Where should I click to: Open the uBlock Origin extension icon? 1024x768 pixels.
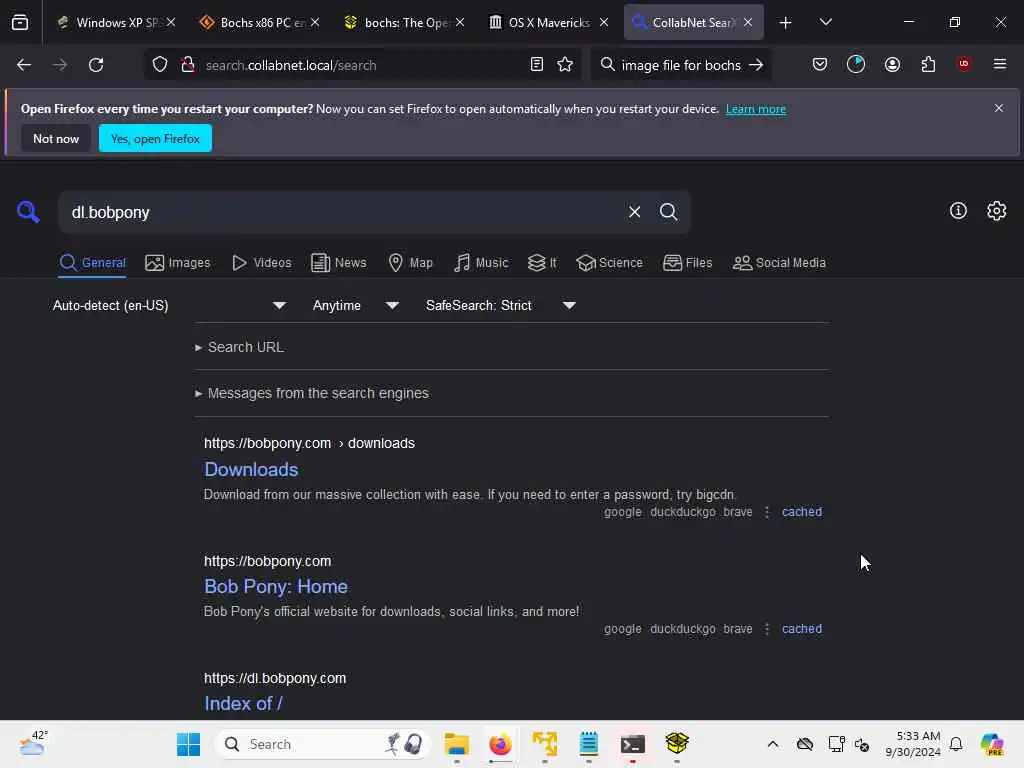coord(964,64)
